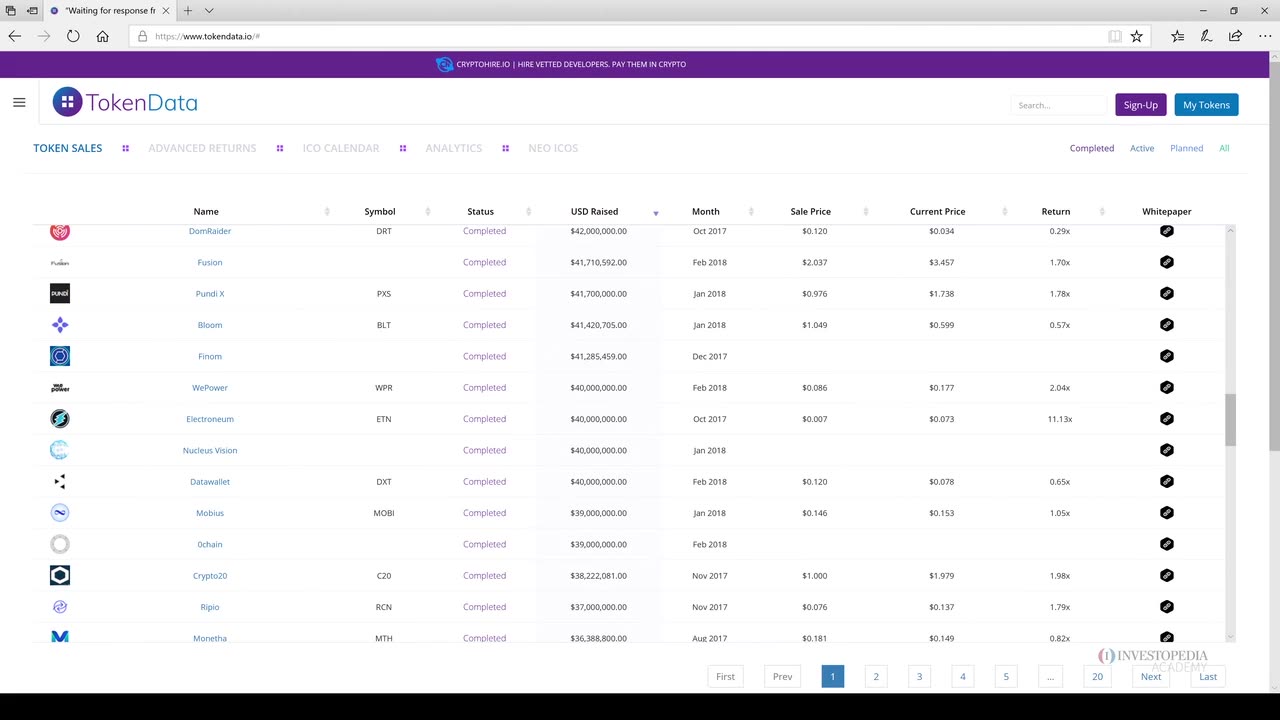The height and width of the screenshot is (720, 1280).
Task: Open the whitepaper link for Fusion
Action: (1166, 262)
